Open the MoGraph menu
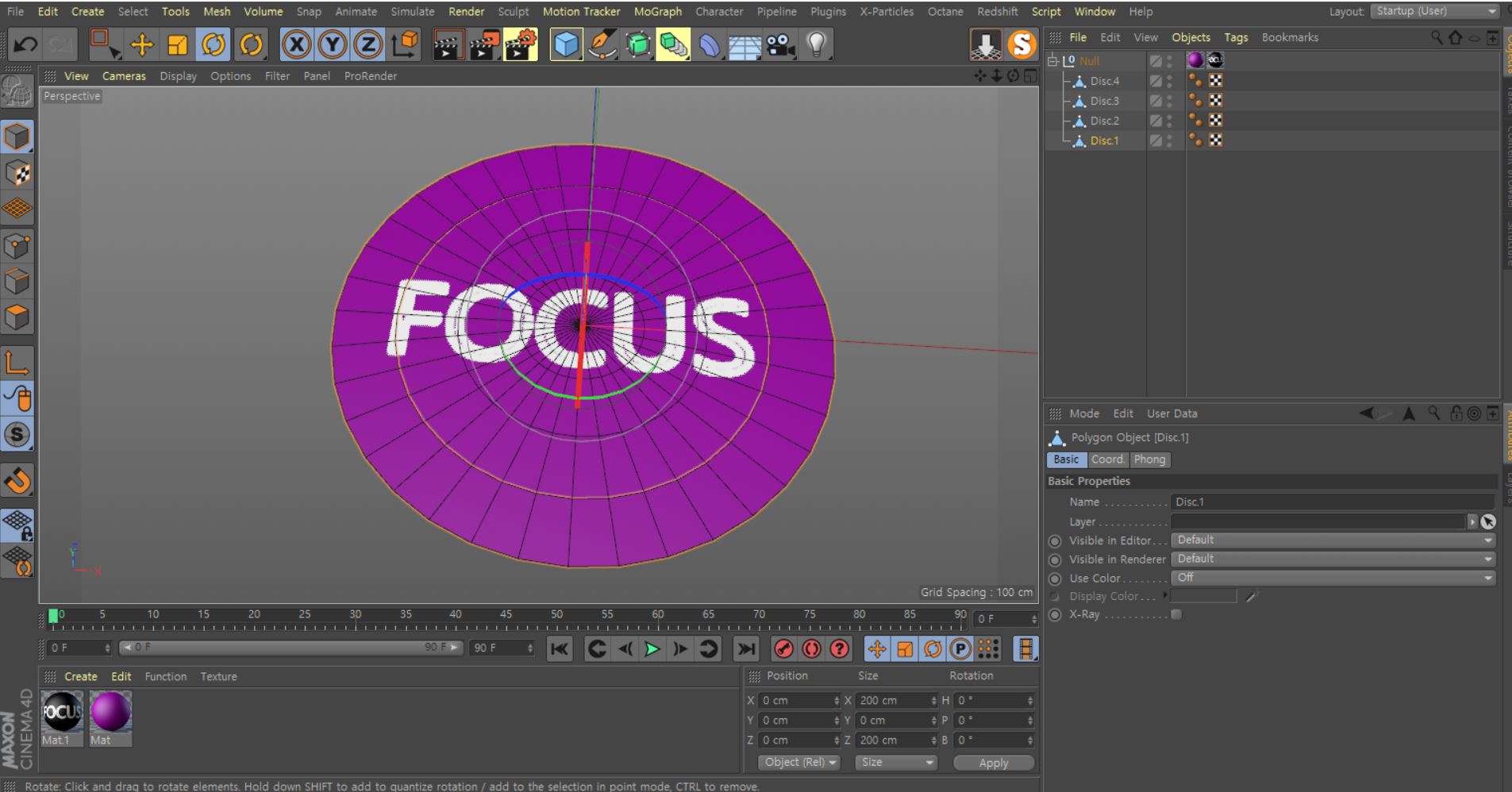 (x=657, y=12)
